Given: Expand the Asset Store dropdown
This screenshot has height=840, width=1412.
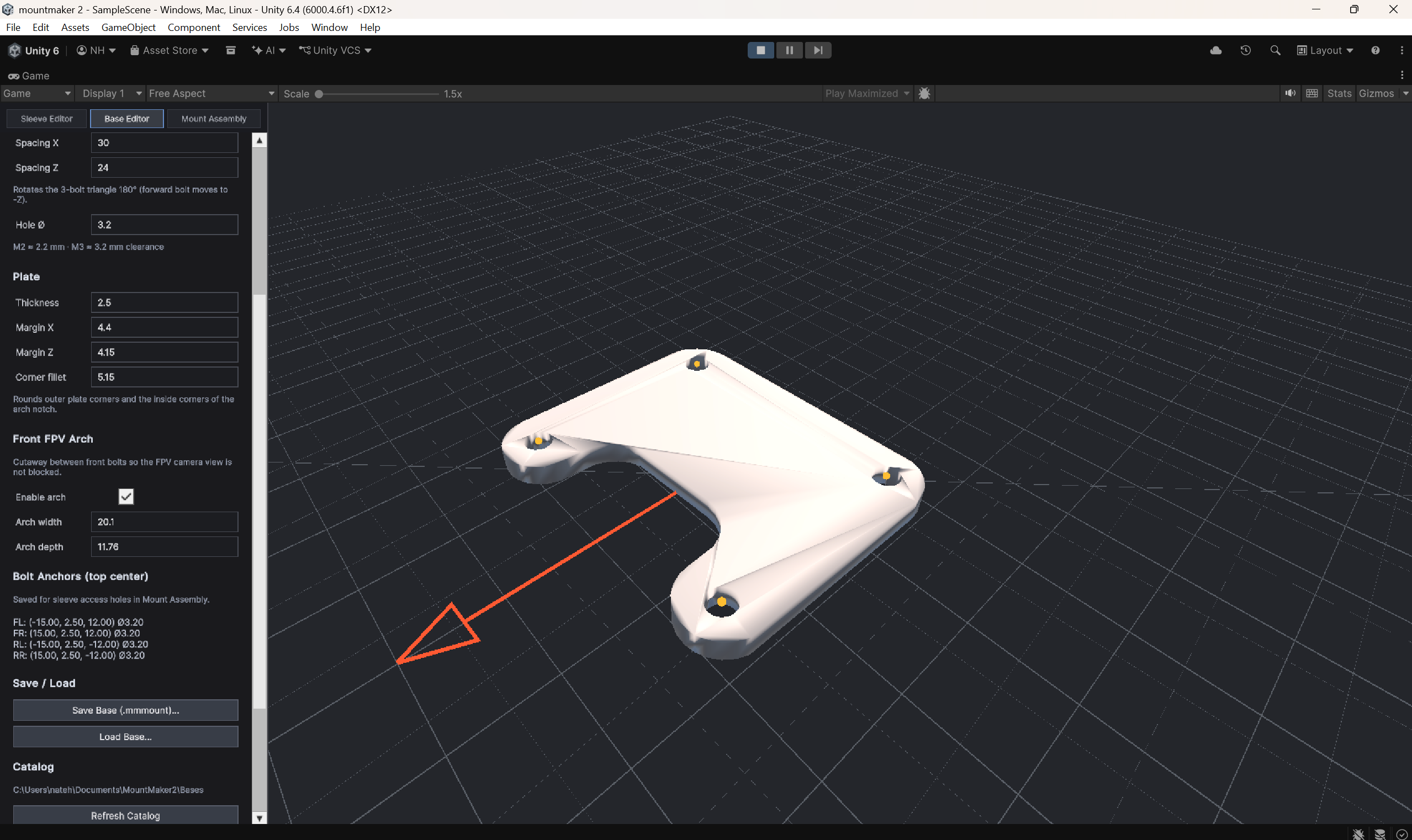Looking at the screenshot, I should [170, 50].
